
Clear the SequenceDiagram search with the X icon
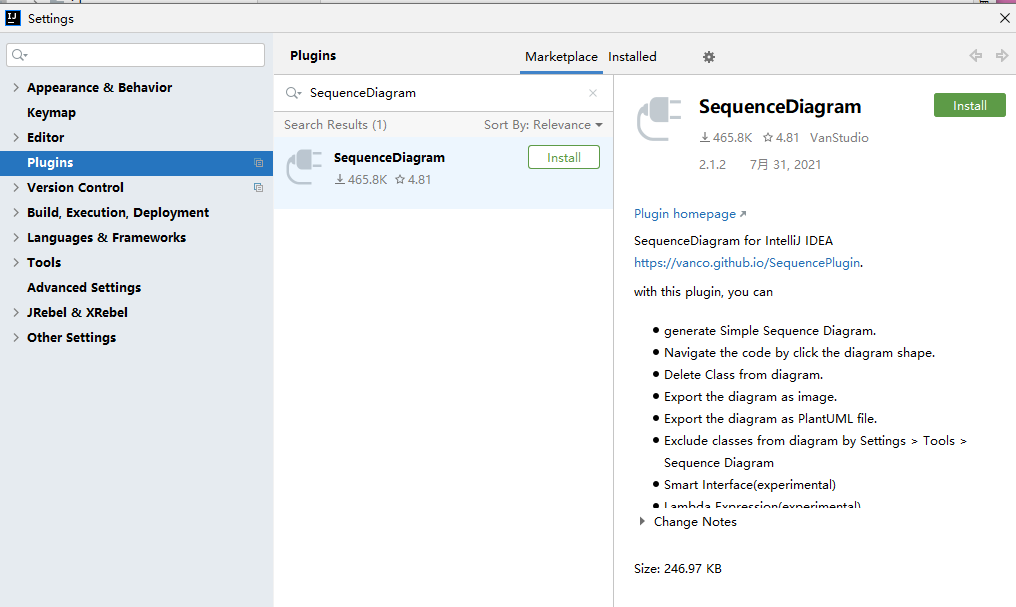592,92
